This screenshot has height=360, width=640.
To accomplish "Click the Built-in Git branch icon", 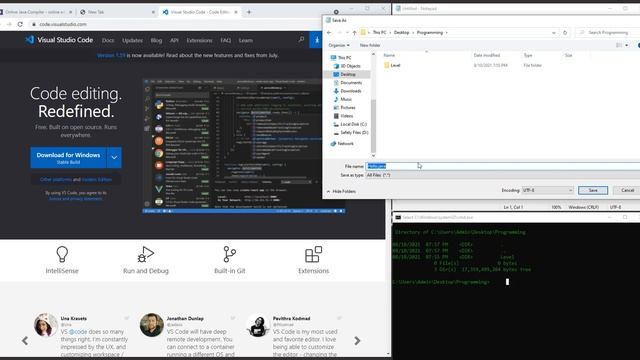I will click(x=229, y=254).
